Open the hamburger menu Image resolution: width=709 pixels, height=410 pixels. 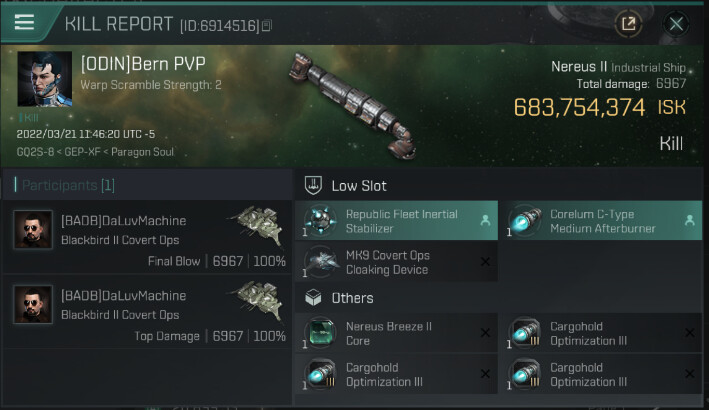pos(24,22)
